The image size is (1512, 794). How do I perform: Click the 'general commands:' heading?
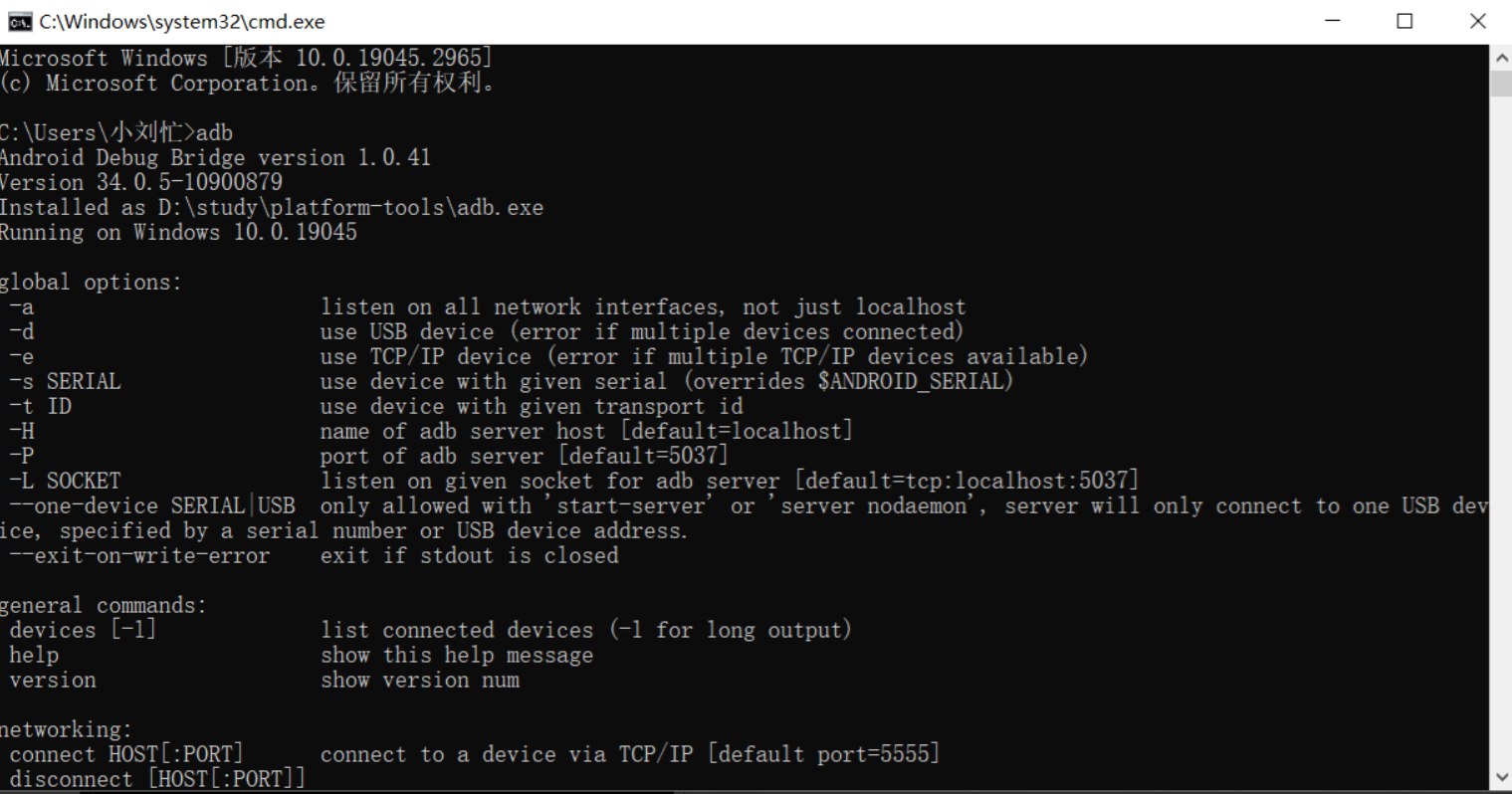point(104,605)
